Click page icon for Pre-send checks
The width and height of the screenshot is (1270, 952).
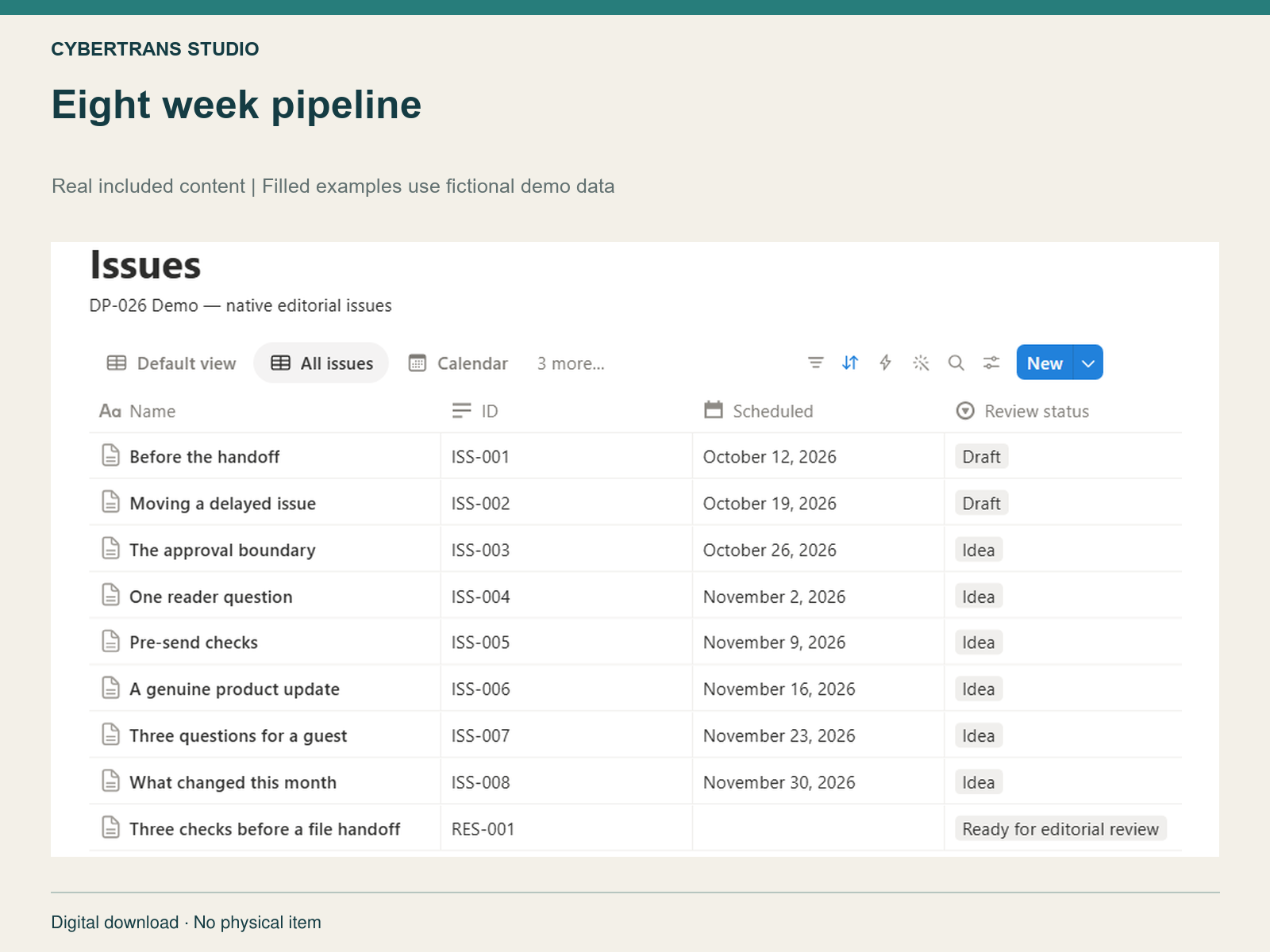111,642
